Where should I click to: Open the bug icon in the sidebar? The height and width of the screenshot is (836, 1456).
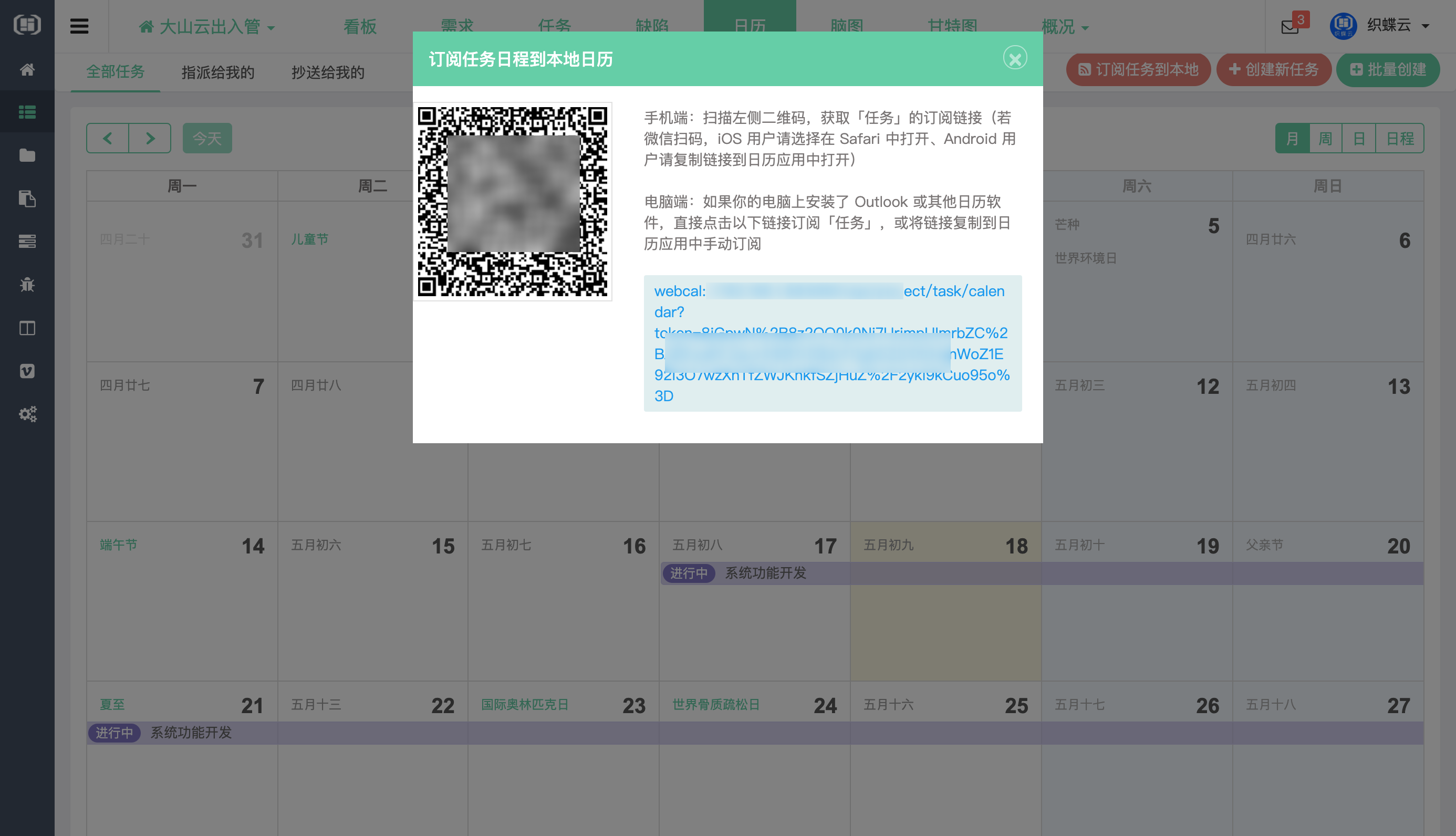click(x=27, y=284)
